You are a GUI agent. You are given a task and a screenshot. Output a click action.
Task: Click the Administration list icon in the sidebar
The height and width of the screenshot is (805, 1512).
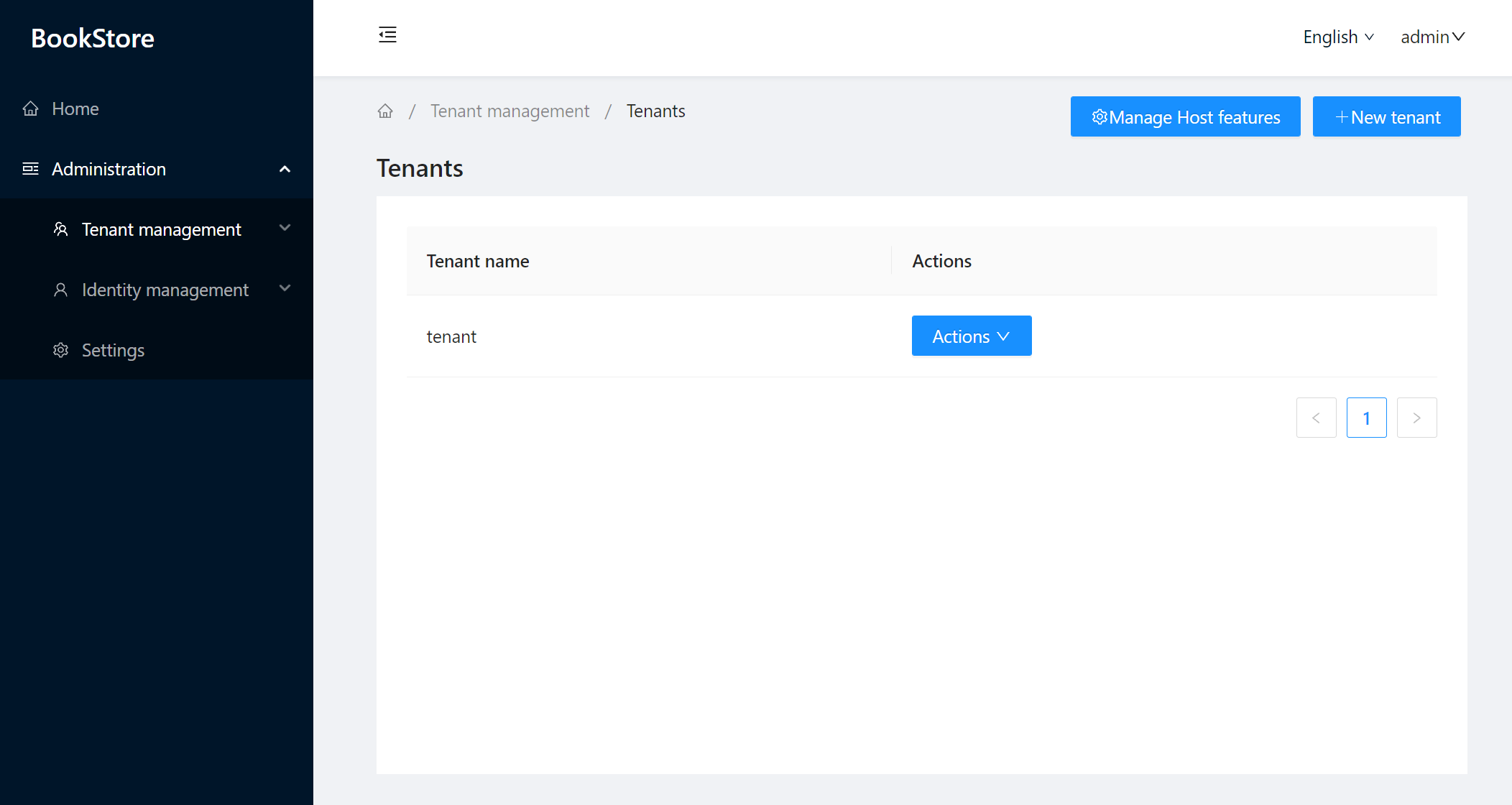pyautogui.click(x=30, y=169)
